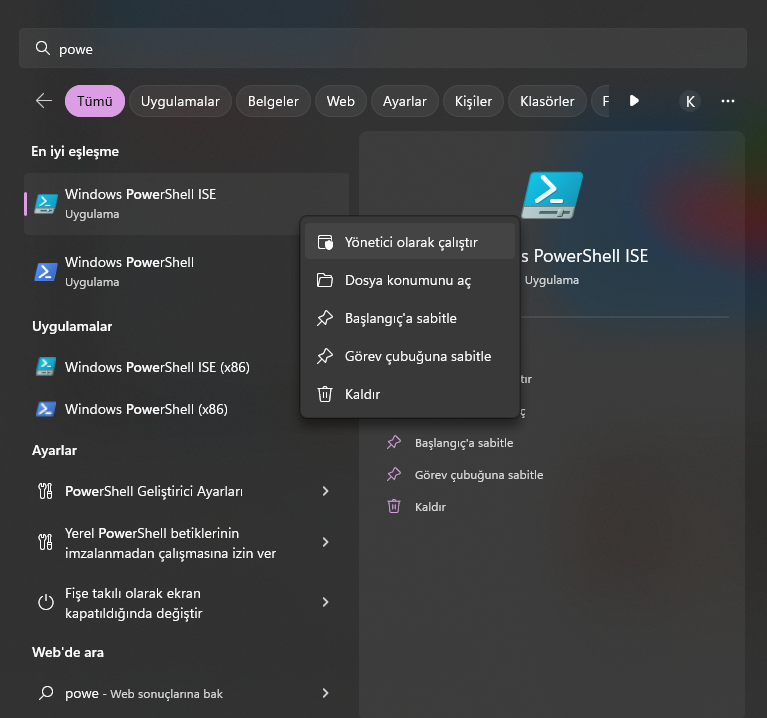Click the search magnifier icon
767x718 pixels.
pyautogui.click(x=43, y=48)
